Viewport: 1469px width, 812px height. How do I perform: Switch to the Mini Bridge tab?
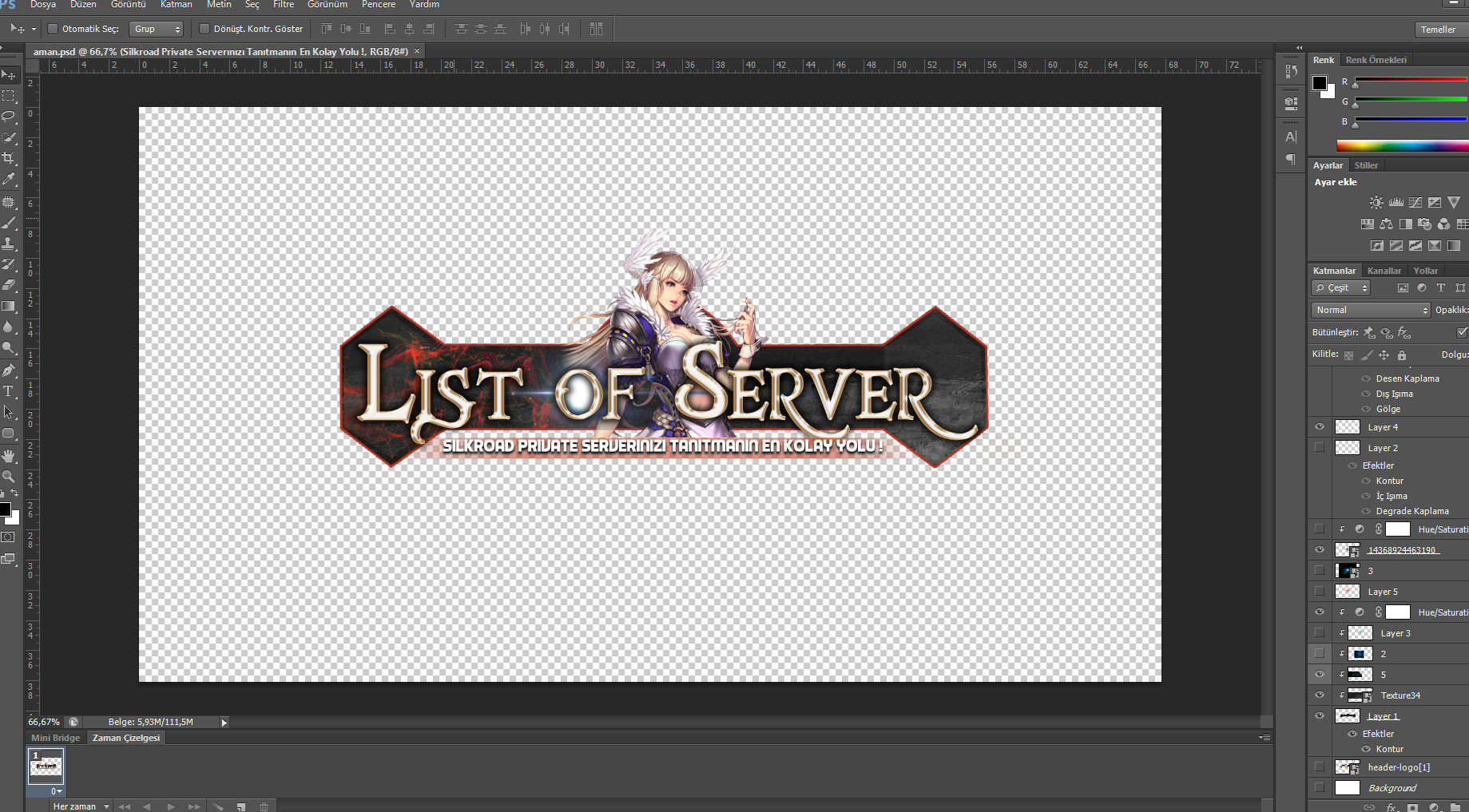[56, 738]
